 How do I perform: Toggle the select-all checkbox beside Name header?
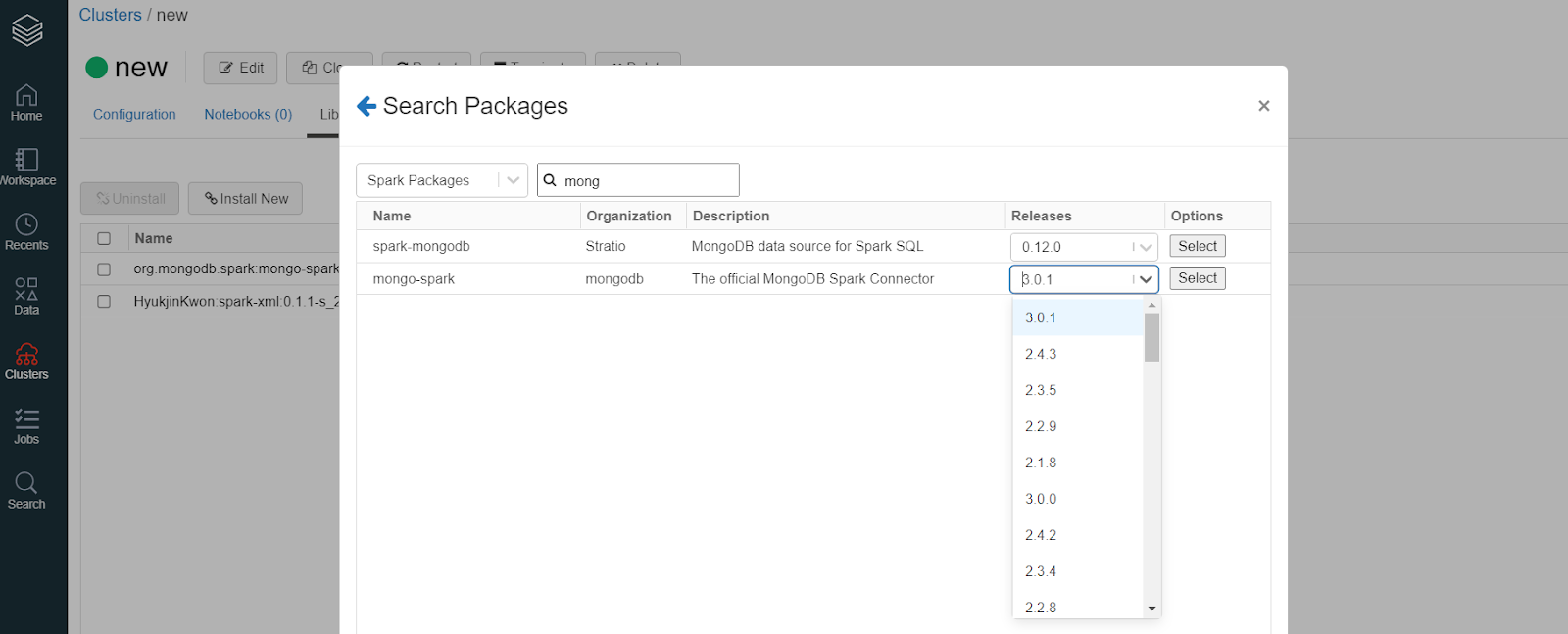104,238
